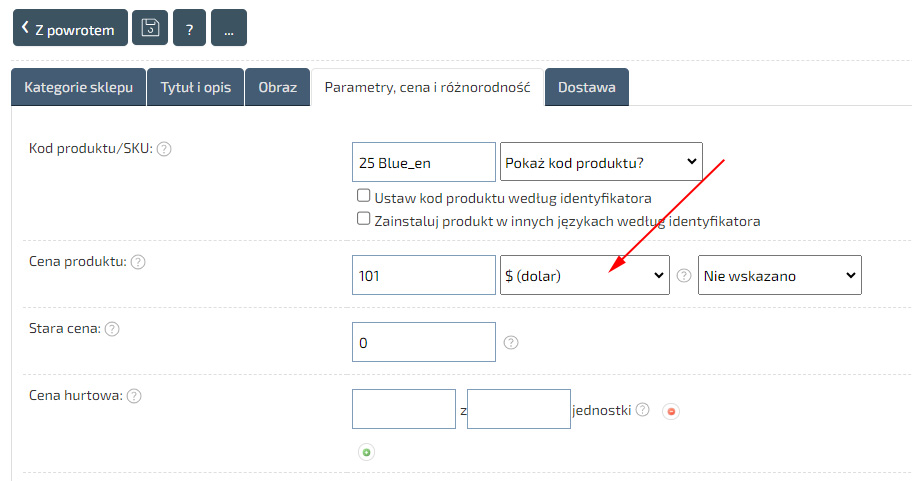The width and height of the screenshot is (912, 481).
Task: Select the Tytuł i opis tab
Action: pyautogui.click(x=196, y=87)
